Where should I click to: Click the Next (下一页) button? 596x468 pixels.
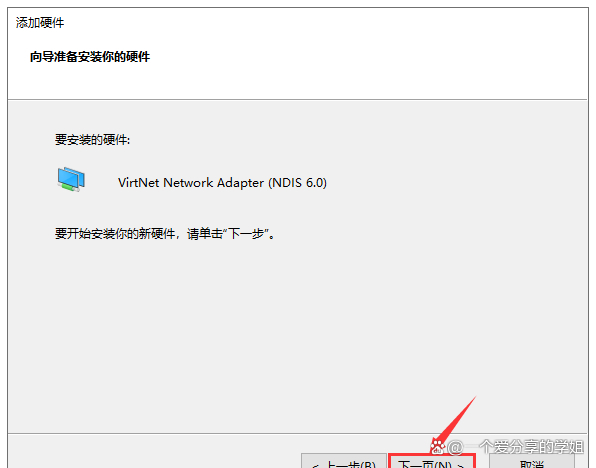pos(432,462)
